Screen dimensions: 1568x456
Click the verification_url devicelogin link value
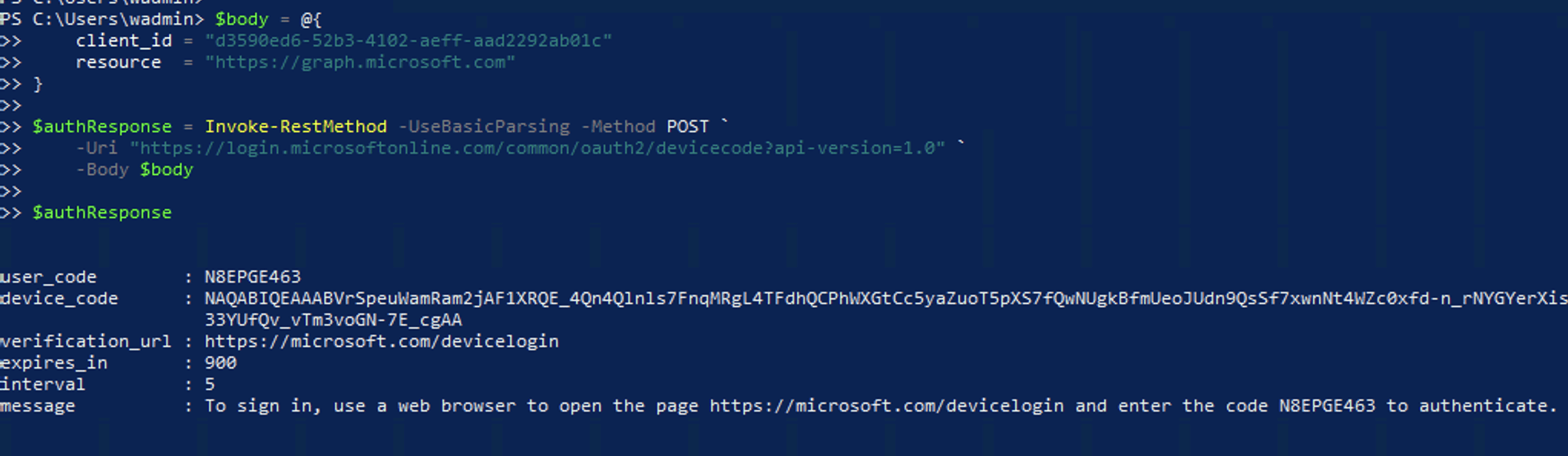[x=382, y=342]
